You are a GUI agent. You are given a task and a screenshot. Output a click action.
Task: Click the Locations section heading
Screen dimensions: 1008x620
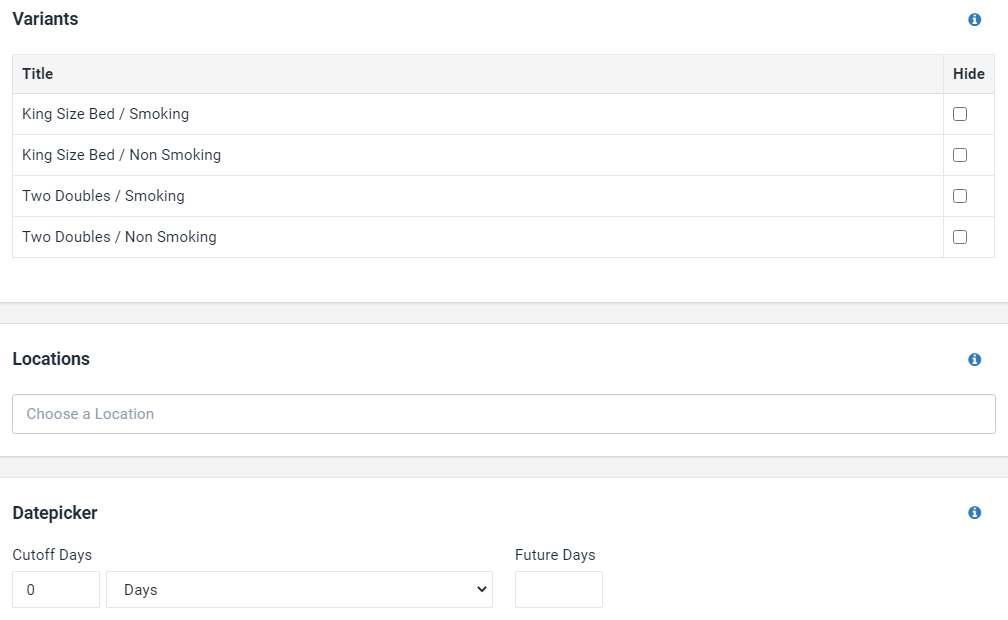(x=51, y=359)
